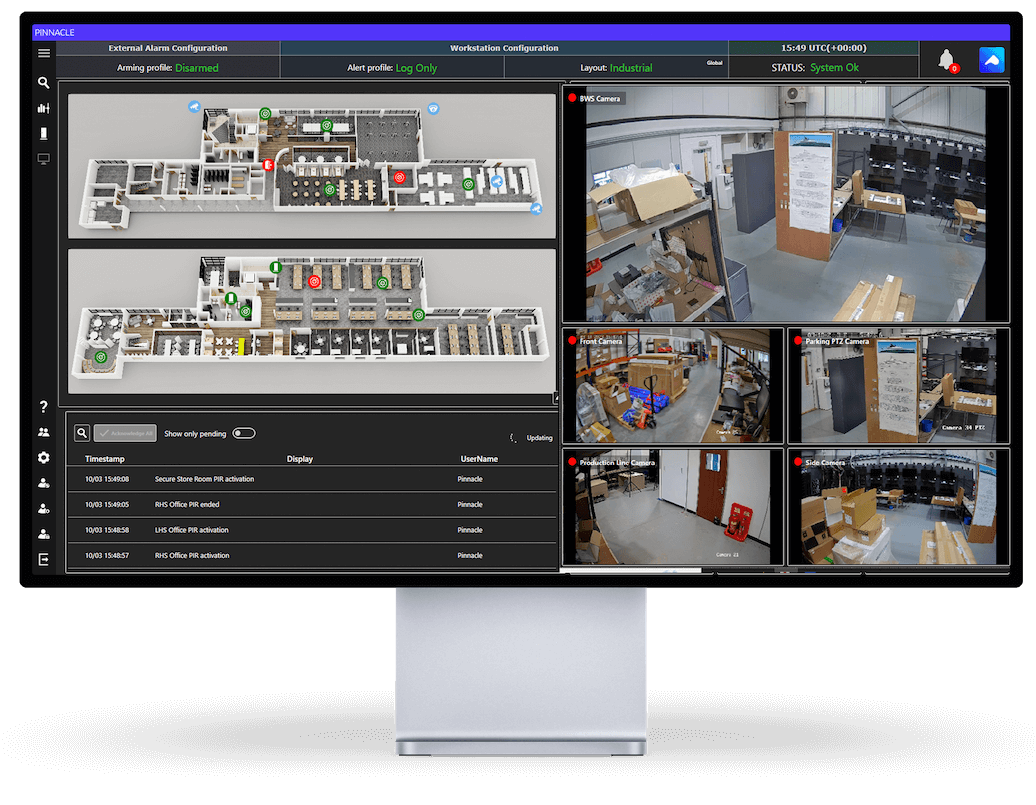Image resolution: width=1036 pixels, height=805 pixels.
Task: Open External Alarm Configuration tab
Action: (x=168, y=48)
